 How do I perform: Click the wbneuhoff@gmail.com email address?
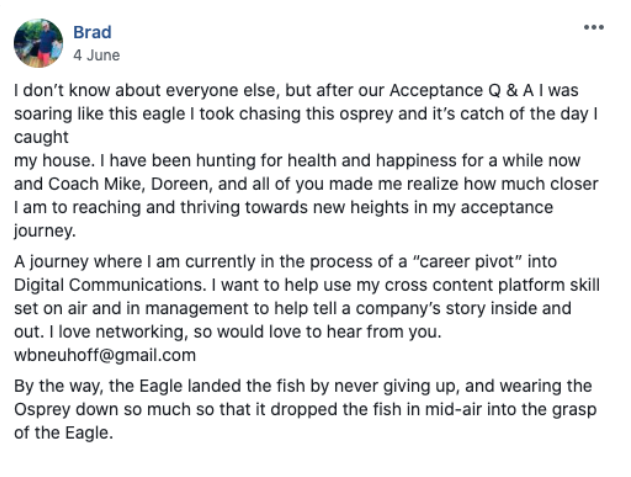[105, 355]
